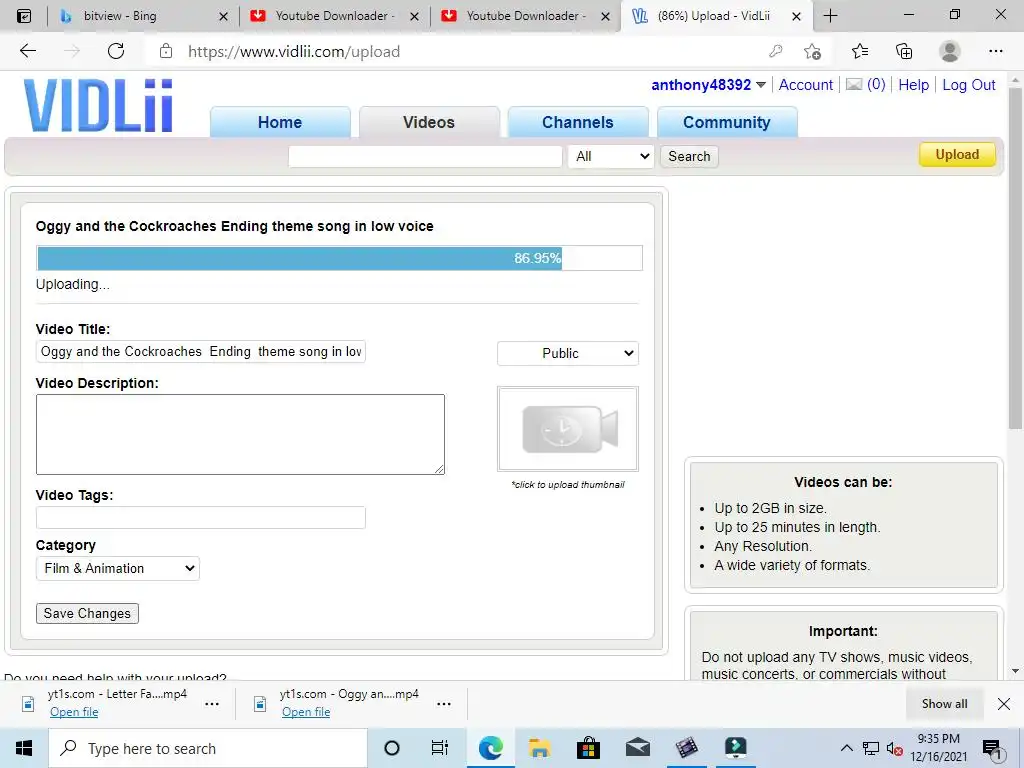Focus the Video Description text area
This screenshot has height=768, width=1024.
click(x=240, y=434)
